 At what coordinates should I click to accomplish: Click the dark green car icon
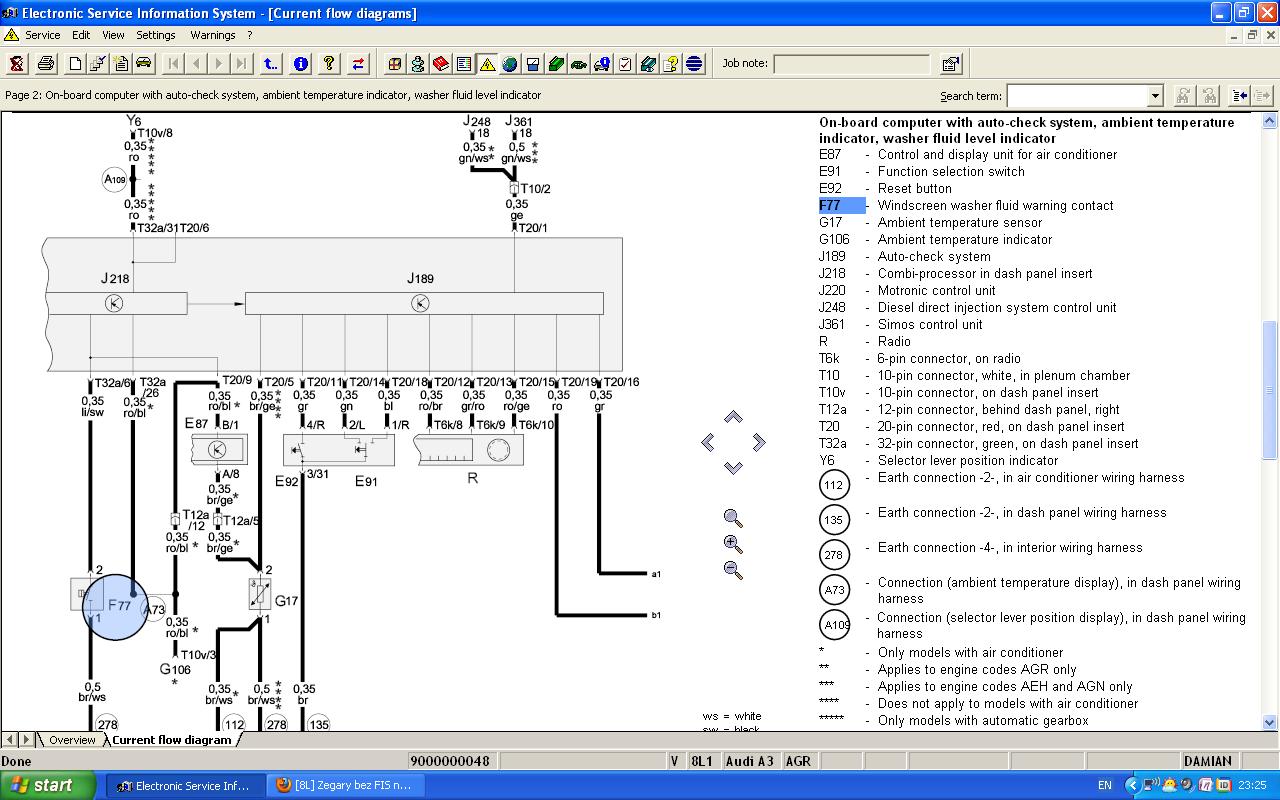579,64
